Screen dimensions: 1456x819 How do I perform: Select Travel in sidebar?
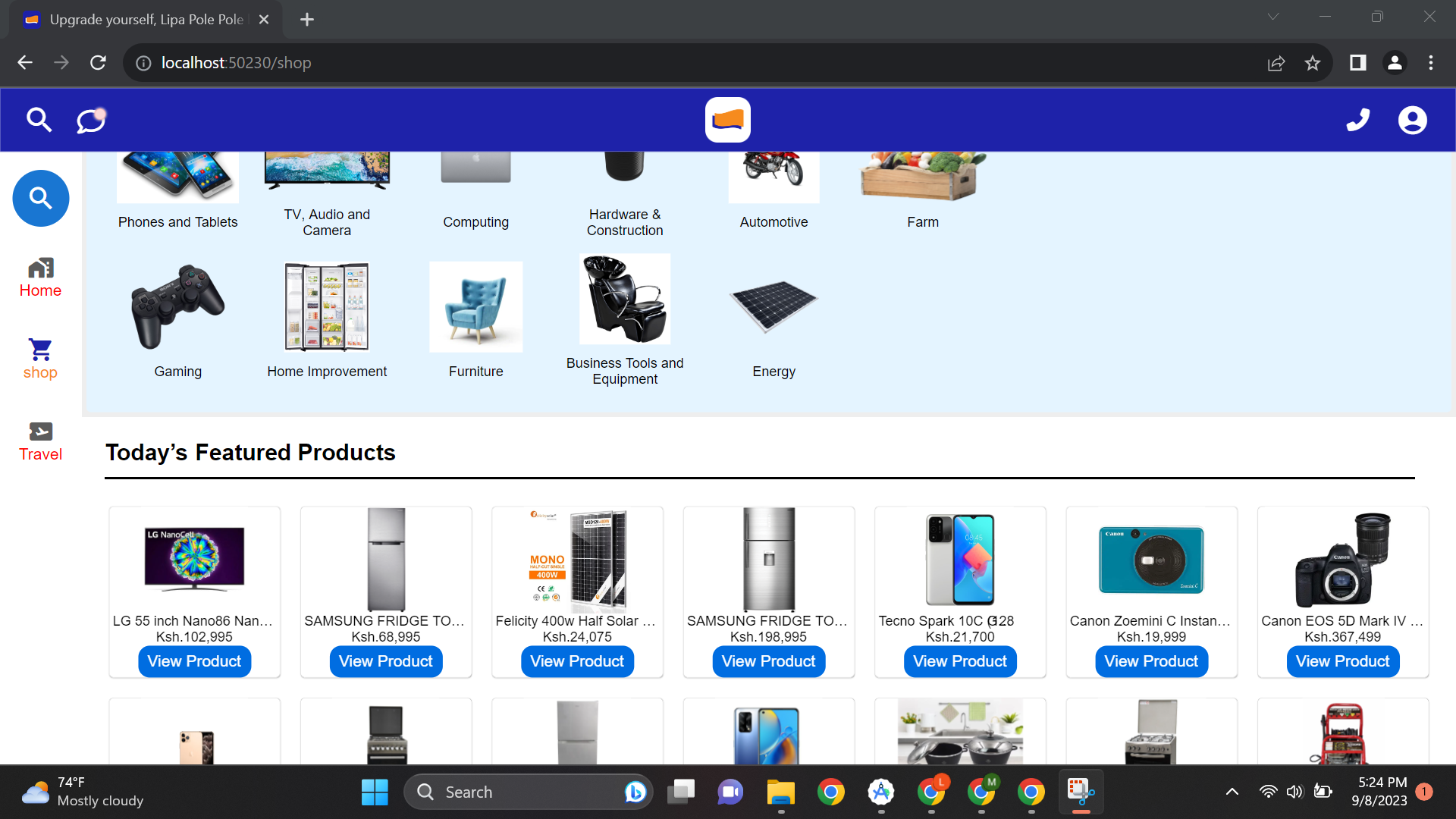pos(40,441)
